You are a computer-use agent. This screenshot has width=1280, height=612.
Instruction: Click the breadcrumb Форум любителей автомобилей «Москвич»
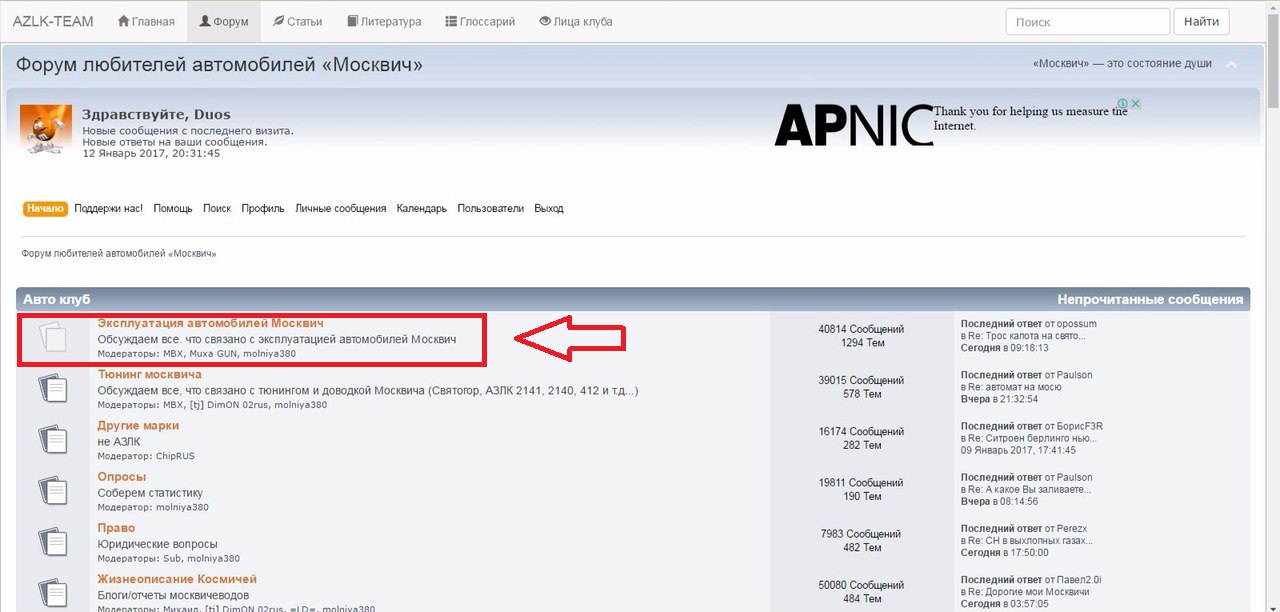click(x=119, y=254)
